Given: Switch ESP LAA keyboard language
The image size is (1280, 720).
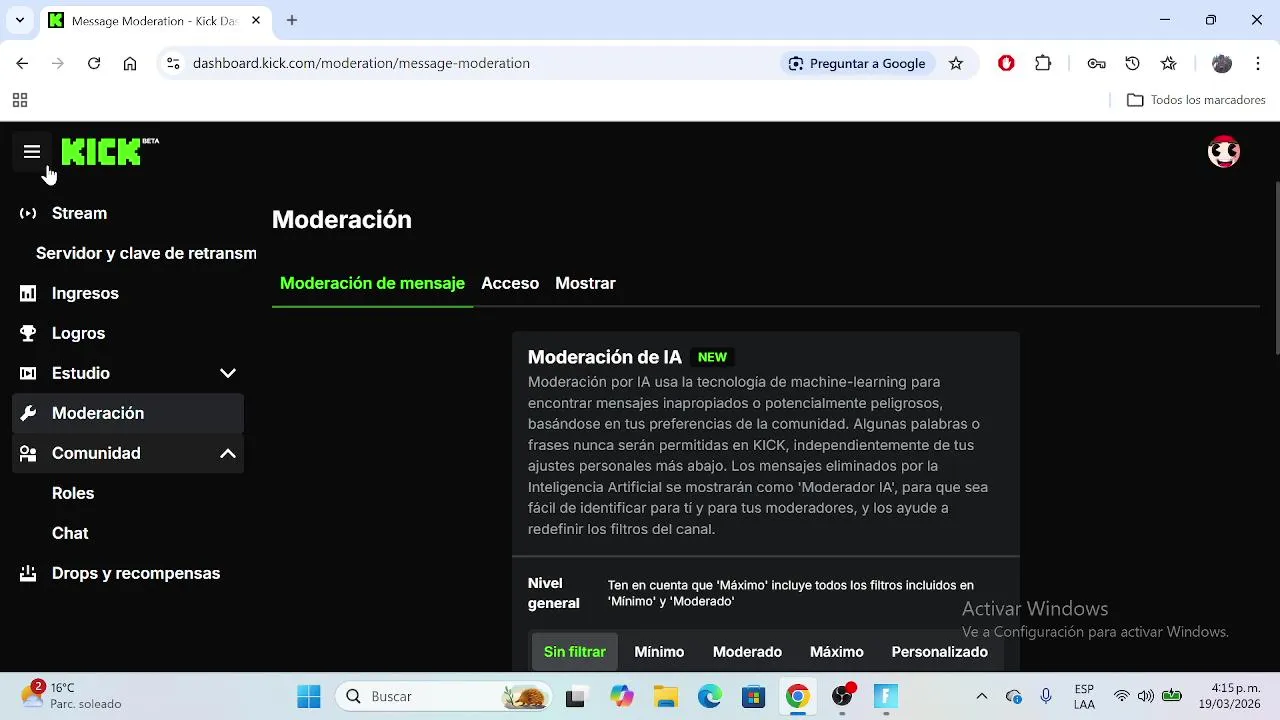Looking at the screenshot, I should click(x=1084, y=696).
